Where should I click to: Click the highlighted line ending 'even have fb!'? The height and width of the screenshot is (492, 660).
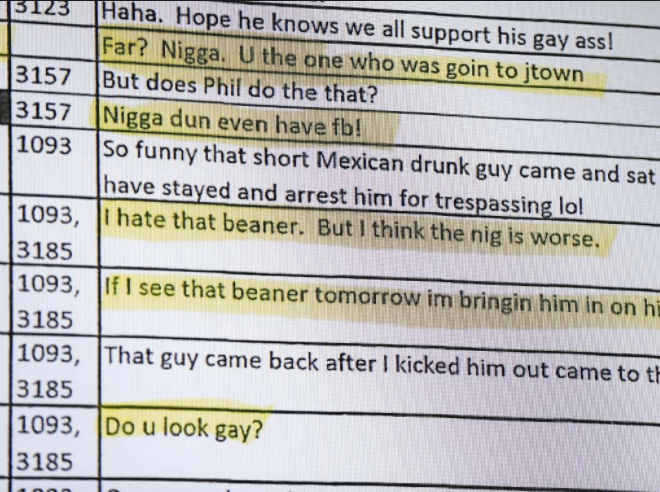[232, 122]
